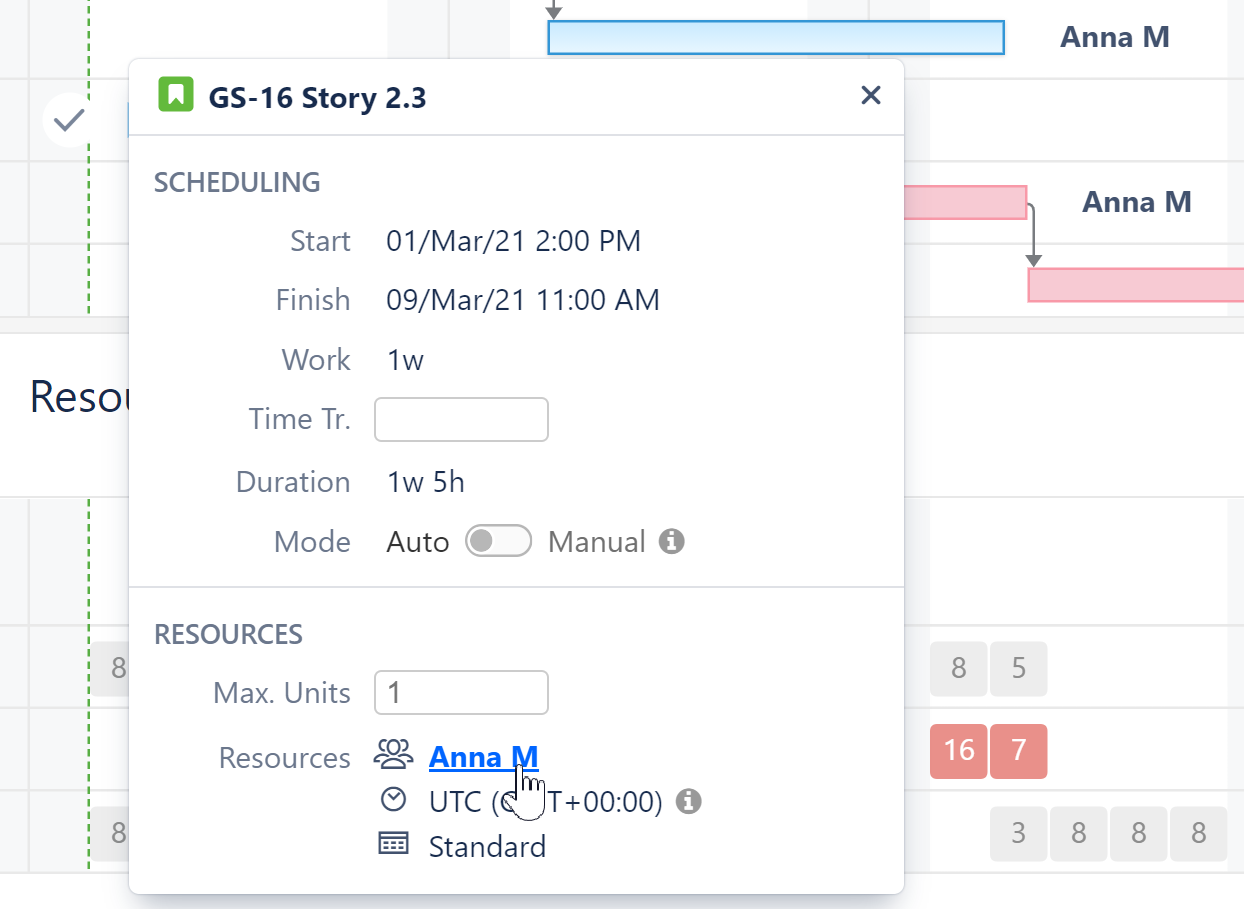The height and width of the screenshot is (909, 1244).
Task: Select the pink Gantt bar beside Anna M
Action: tap(965, 202)
